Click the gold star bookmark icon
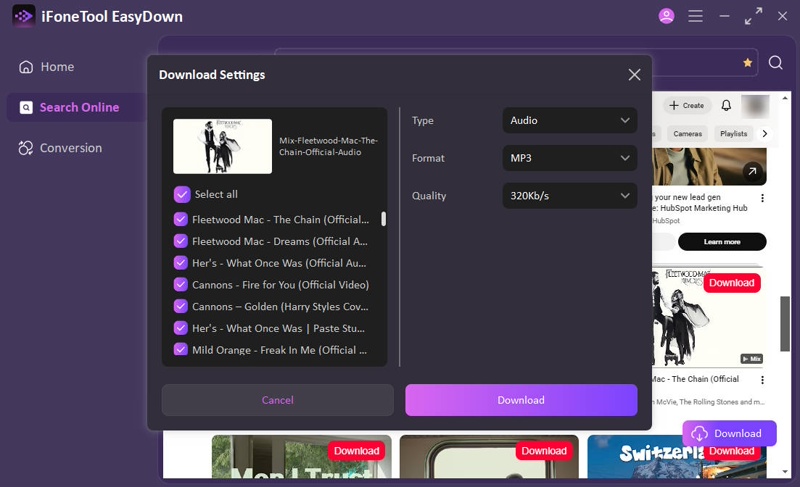The width and height of the screenshot is (800, 487). pyautogui.click(x=747, y=63)
